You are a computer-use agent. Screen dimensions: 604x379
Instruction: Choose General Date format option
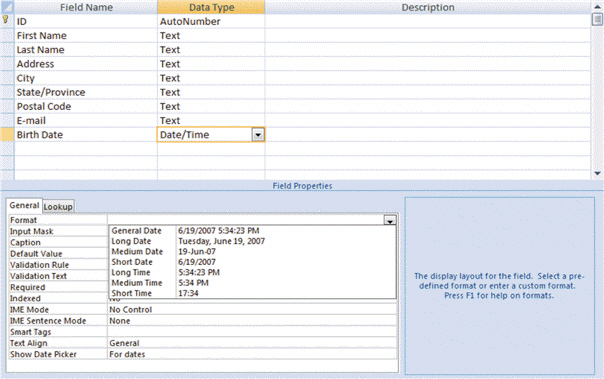tap(253, 231)
